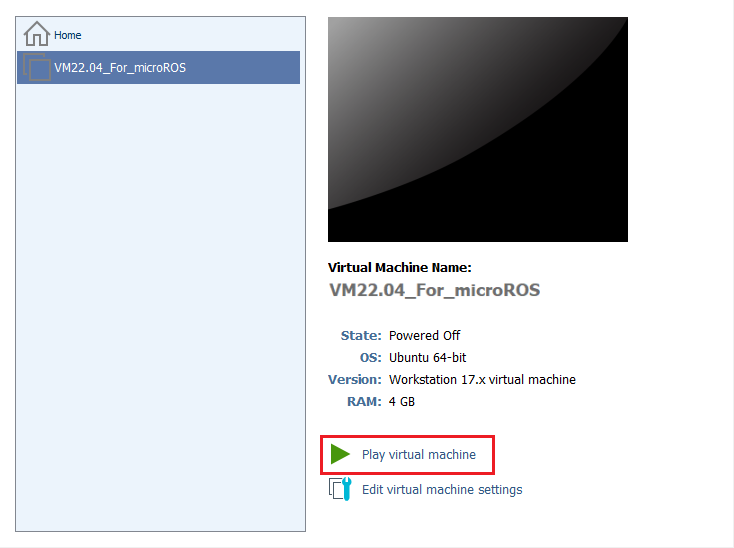The width and height of the screenshot is (734, 548).
Task: Select VM22.04_For_microROS in the library list
Action: tap(158, 67)
